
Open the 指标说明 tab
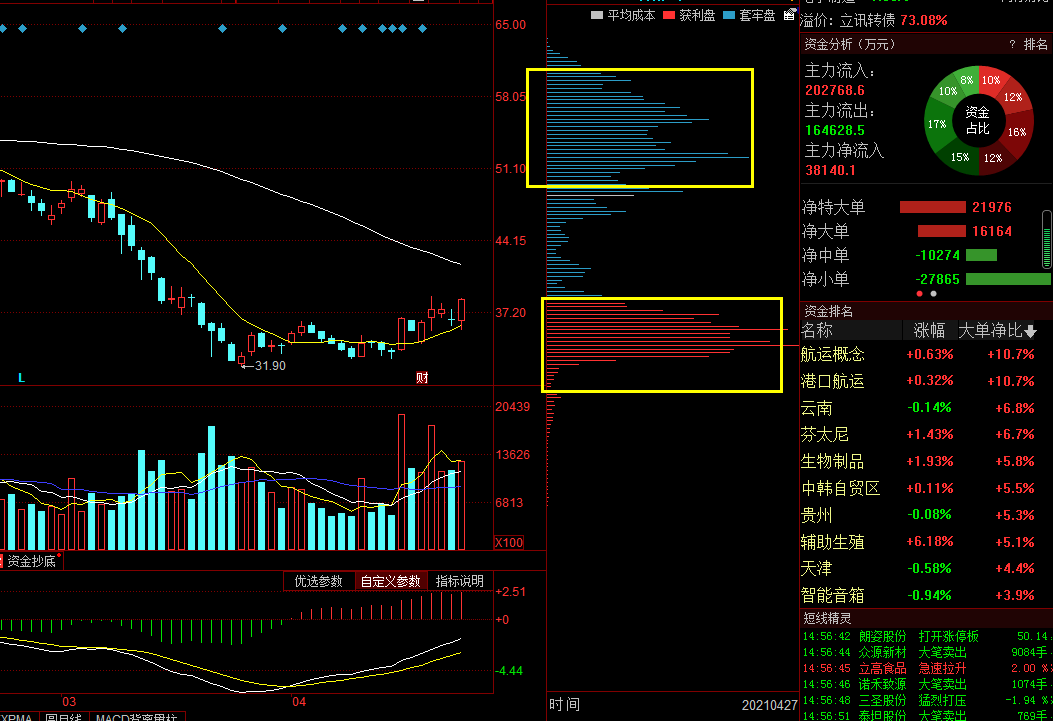[x=460, y=581]
